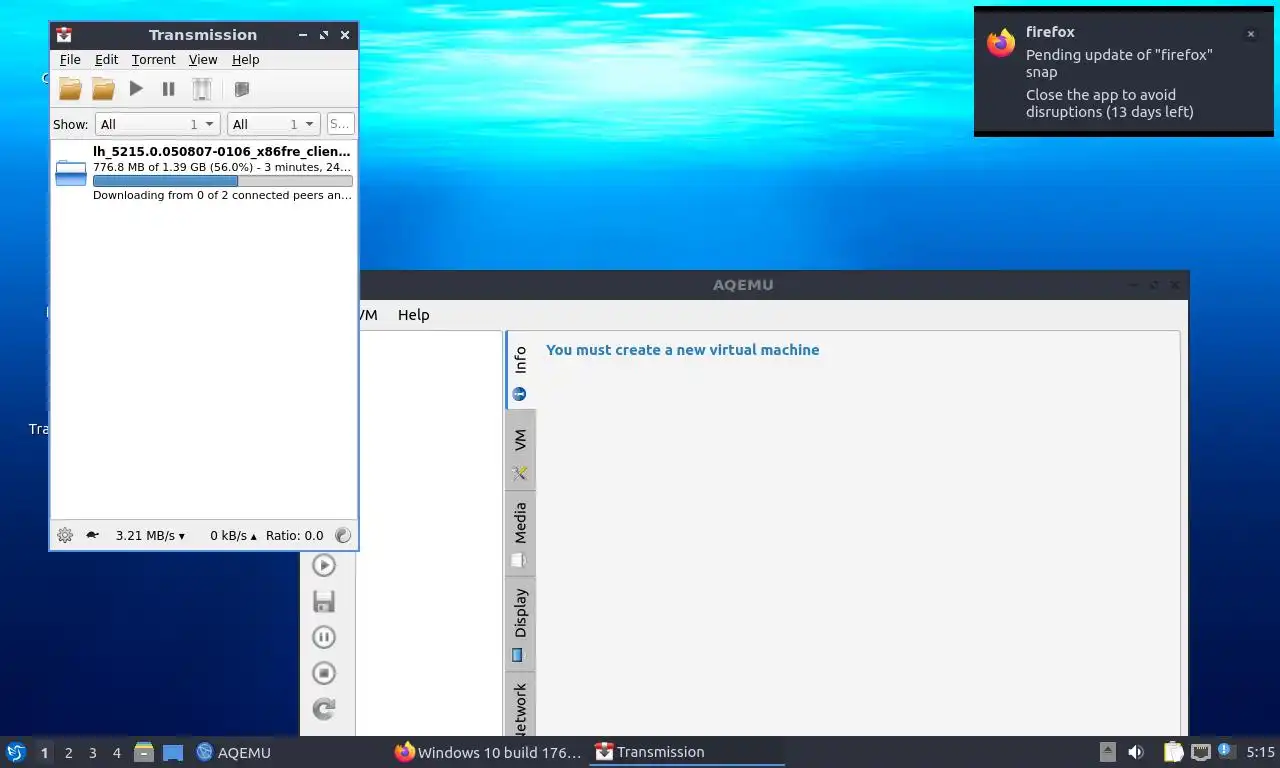
Task: Stop the VM with the AQEMU stop icon
Action: [x=323, y=673]
